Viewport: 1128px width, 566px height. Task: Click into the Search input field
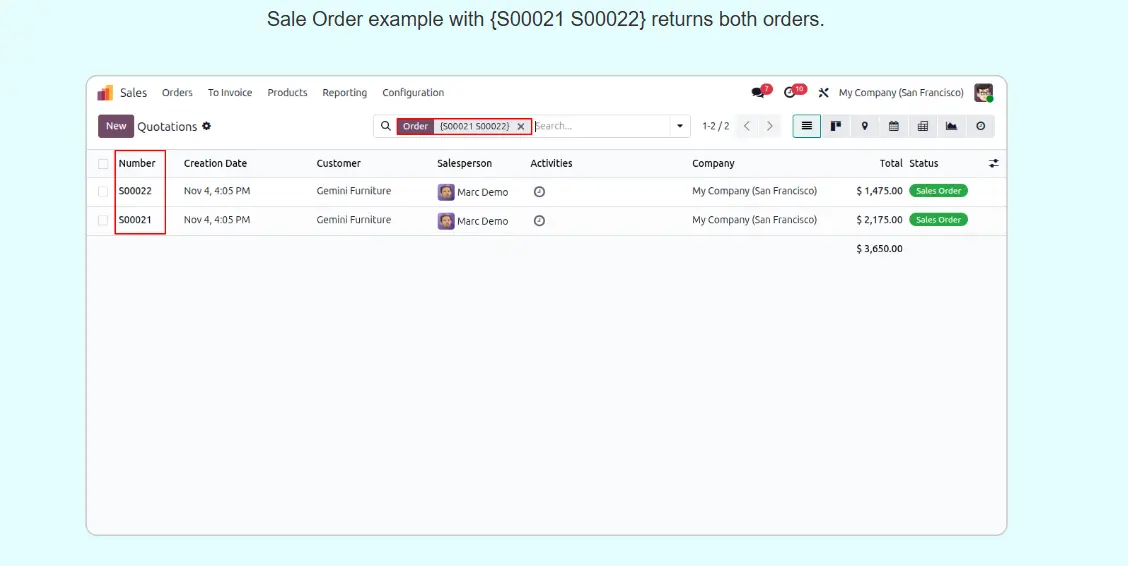[x=600, y=126]
